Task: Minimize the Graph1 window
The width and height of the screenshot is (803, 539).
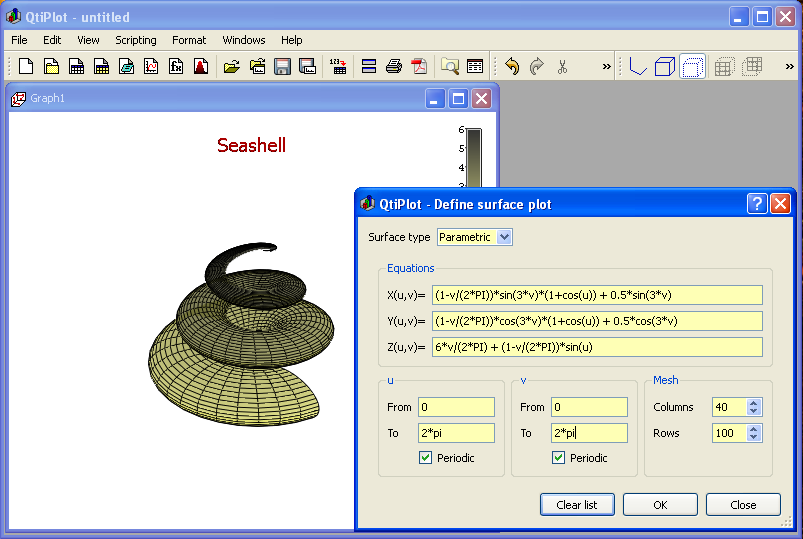Action: pyautogui.click(x=435, y=98)
